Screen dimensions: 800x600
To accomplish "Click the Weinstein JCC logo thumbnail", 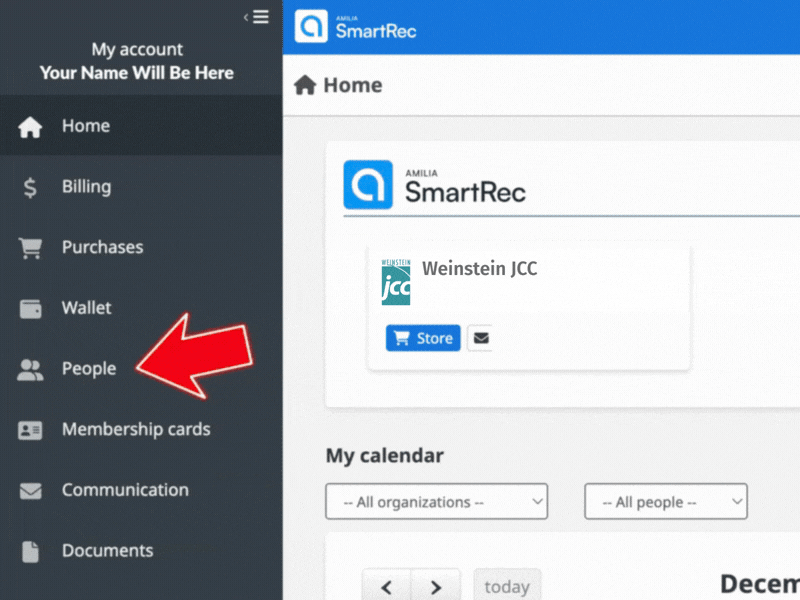I will (396, 283).
